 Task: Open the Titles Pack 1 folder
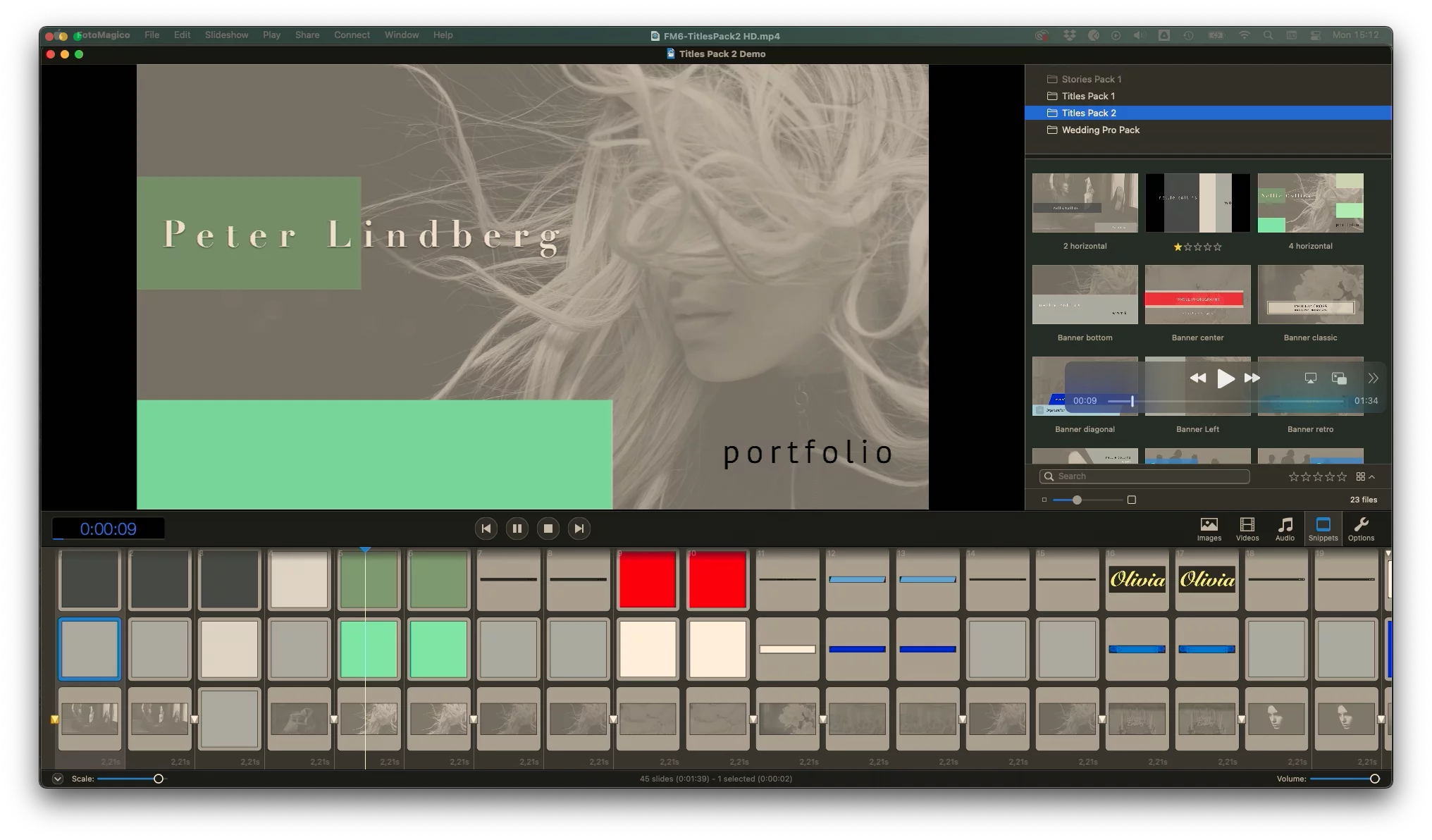[1088, 96]
